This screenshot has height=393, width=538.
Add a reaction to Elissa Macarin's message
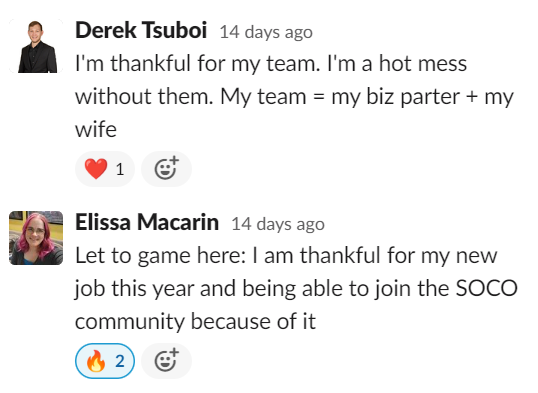point(166,361)
